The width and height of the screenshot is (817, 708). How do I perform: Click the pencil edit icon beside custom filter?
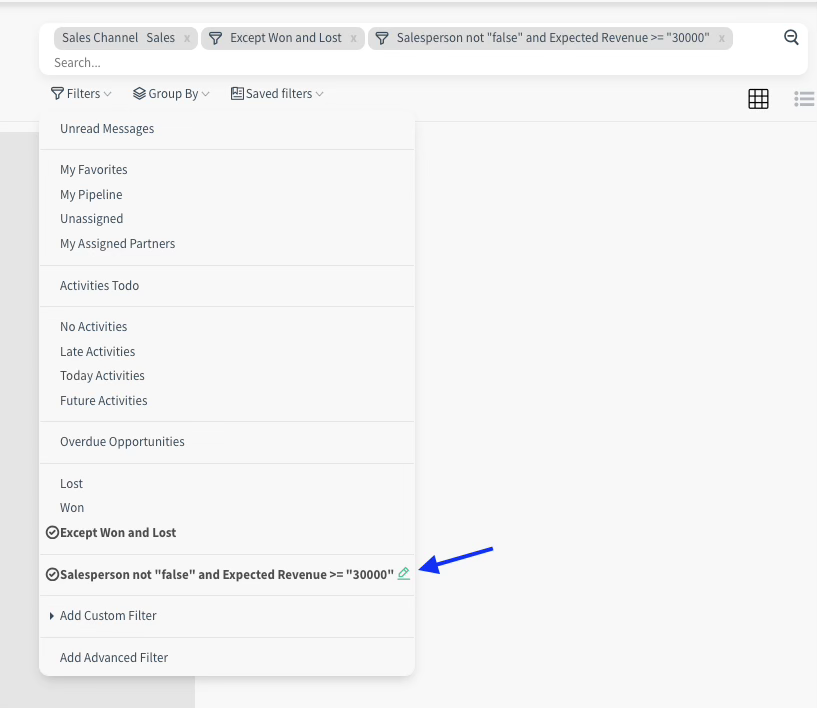404,574
